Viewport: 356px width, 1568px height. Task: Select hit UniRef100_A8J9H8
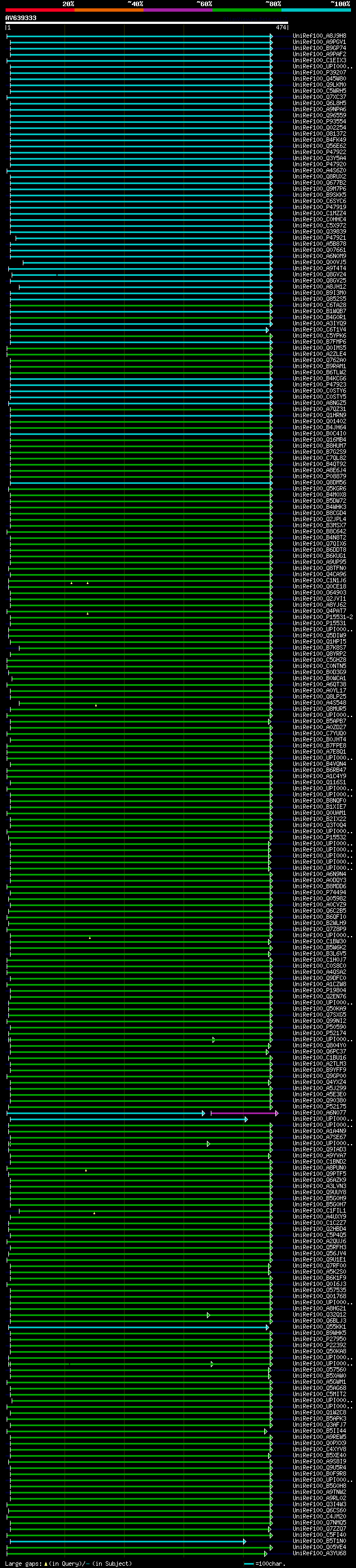tap(319, 36)
